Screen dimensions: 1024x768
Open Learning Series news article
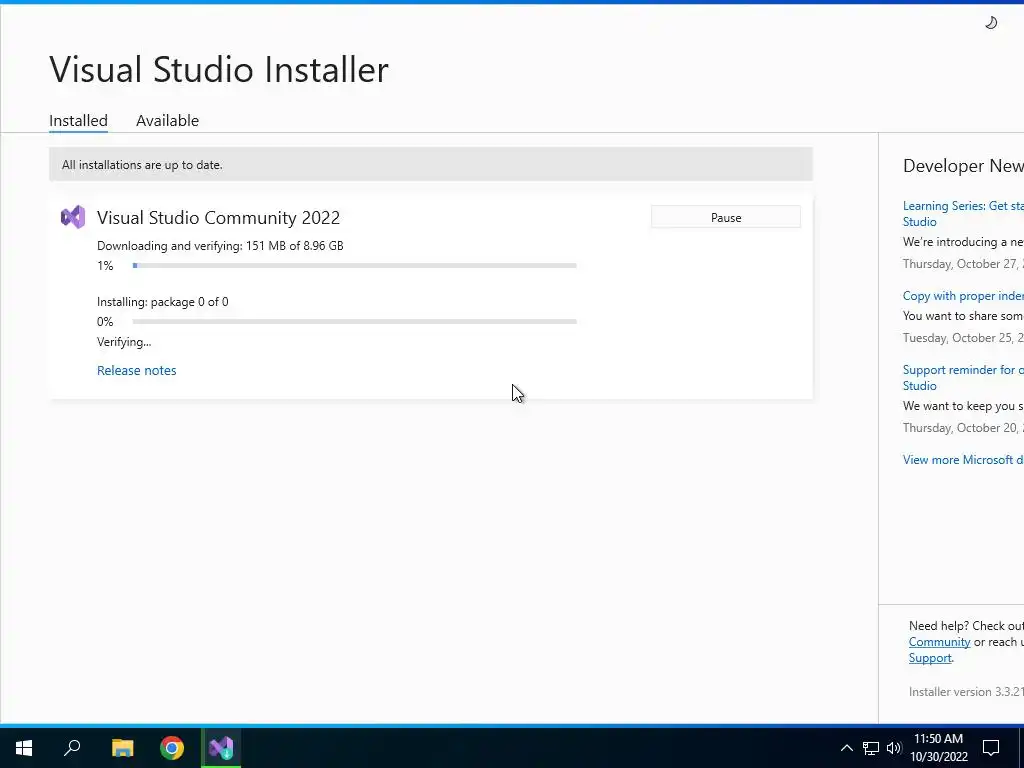pos(963,214)
